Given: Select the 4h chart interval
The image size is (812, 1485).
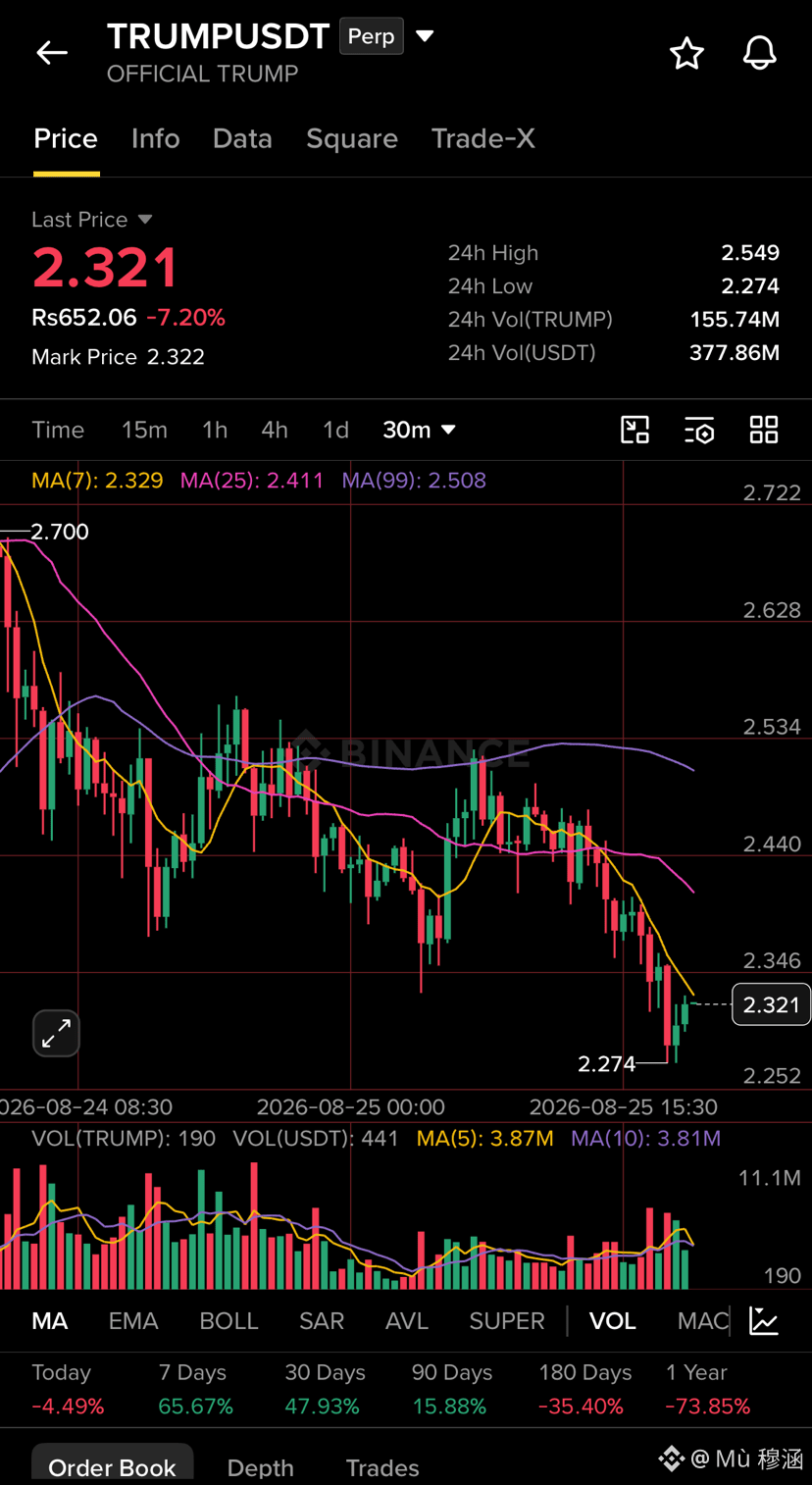Looking at the screenshot, I should [275, 430].
